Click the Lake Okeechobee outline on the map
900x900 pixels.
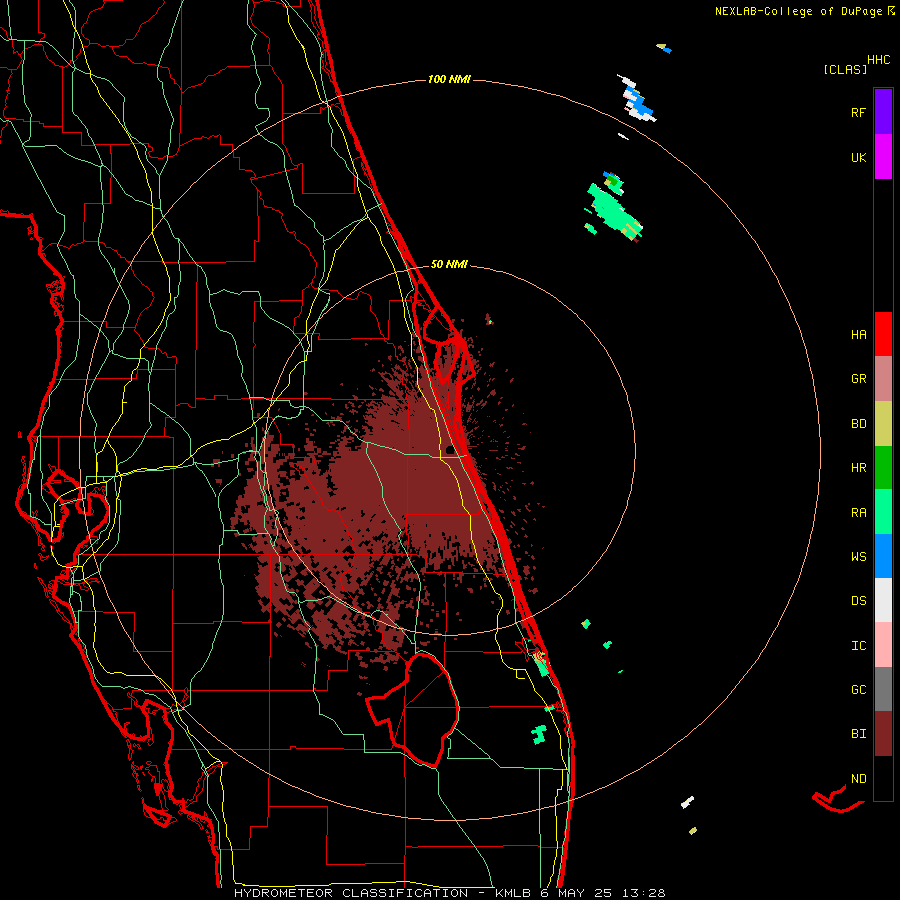point(413,709)
